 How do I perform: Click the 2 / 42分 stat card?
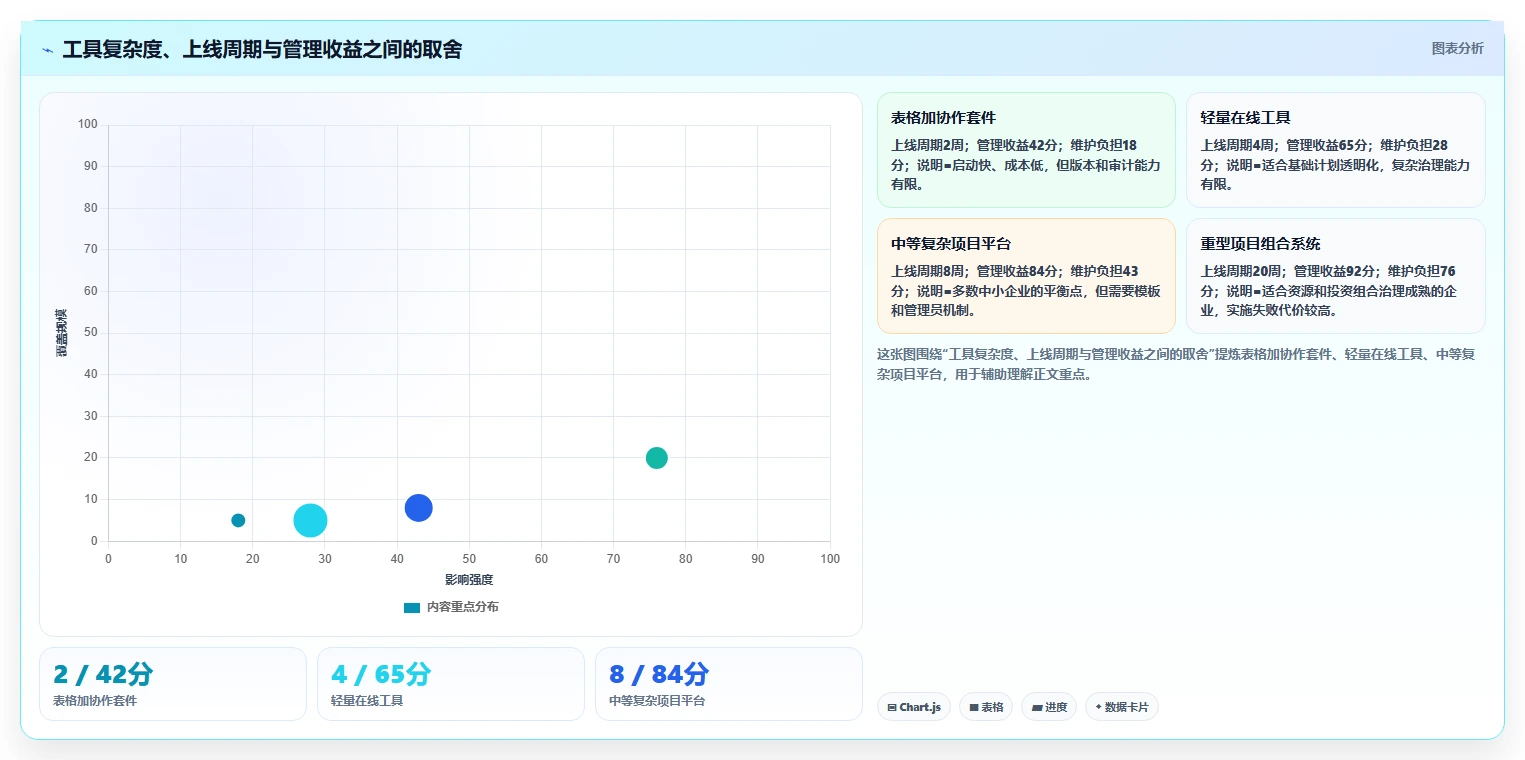pyautogui.click(x=173, y=684)
